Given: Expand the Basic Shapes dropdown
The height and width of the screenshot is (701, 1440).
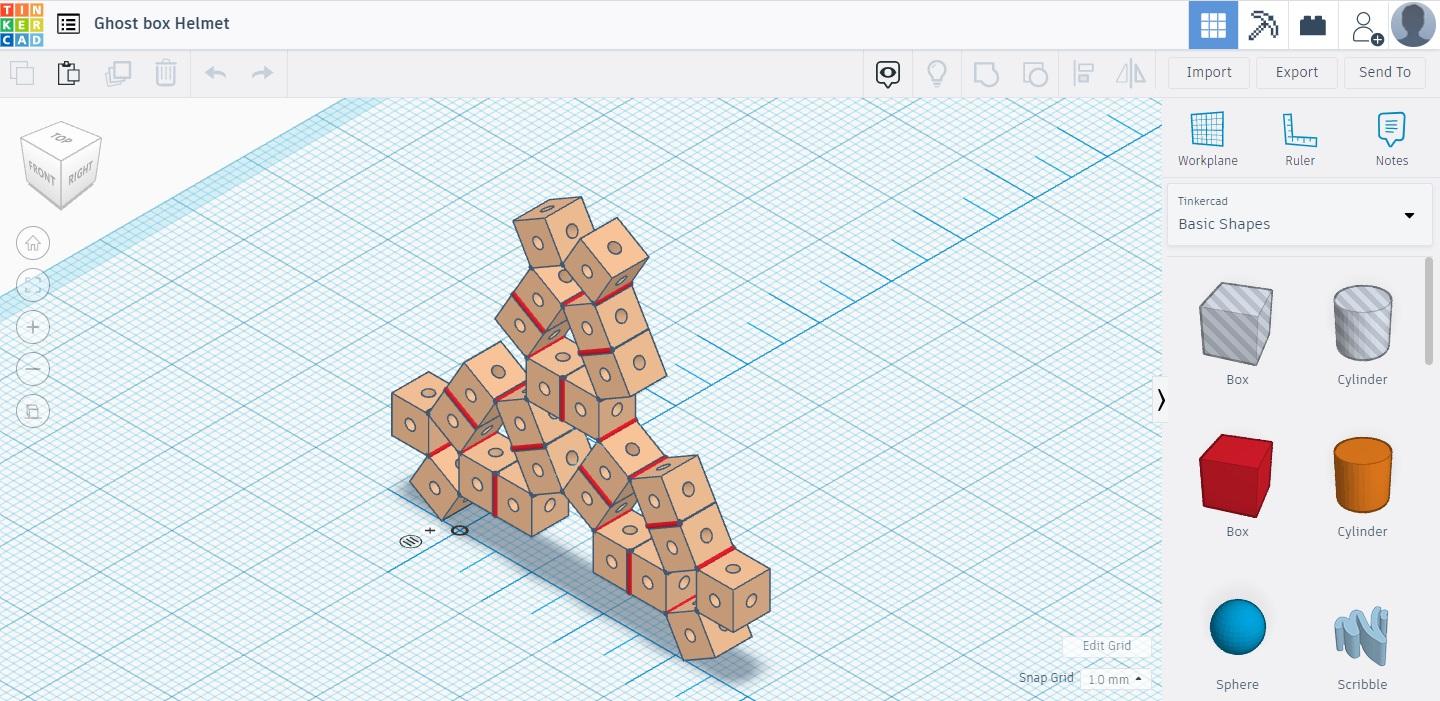Looking at the screenshot, I should pyautogui.click(x=1298, y=214).
